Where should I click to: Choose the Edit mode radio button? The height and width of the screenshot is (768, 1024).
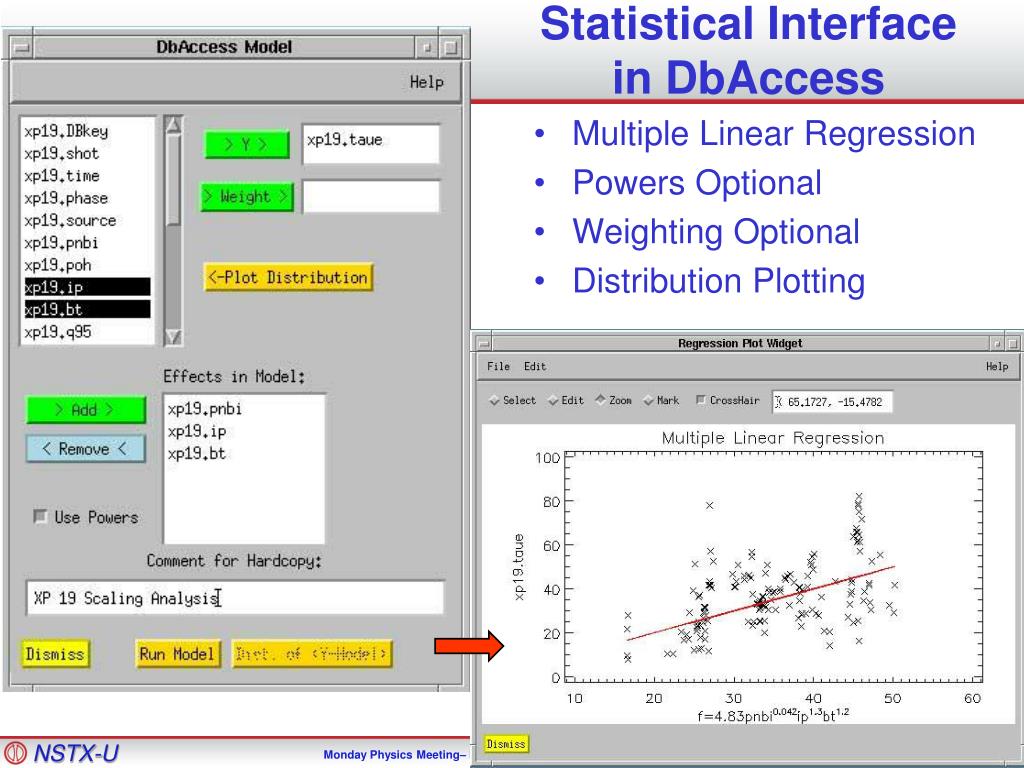(x=566, y=400)
